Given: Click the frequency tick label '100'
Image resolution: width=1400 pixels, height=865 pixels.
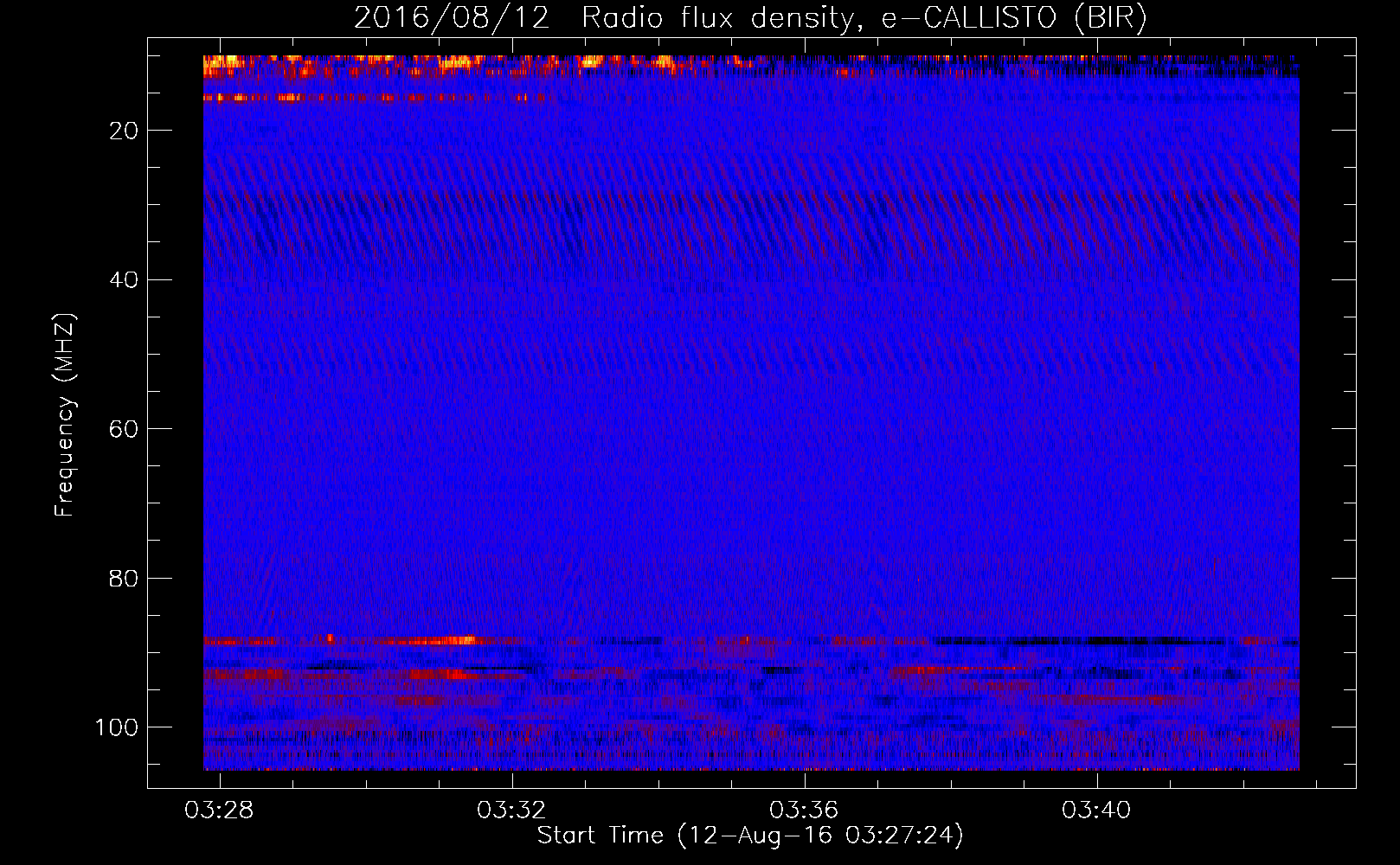Looking at the screenshot, I should coord(117,727).
